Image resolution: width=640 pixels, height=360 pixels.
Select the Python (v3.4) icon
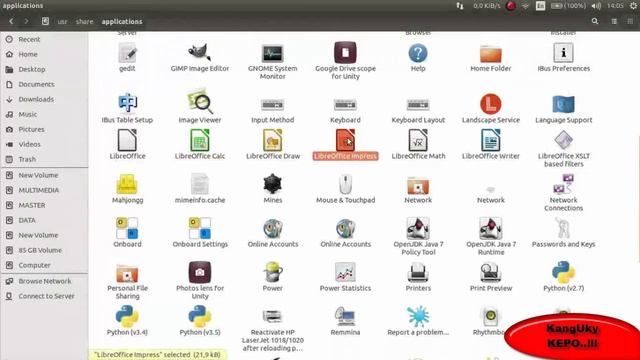point(127,317)
